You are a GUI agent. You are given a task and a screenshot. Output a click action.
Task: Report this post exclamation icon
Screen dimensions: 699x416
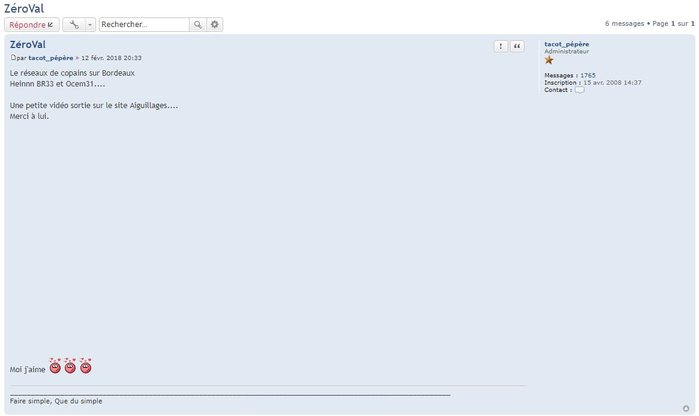point(501,46)
